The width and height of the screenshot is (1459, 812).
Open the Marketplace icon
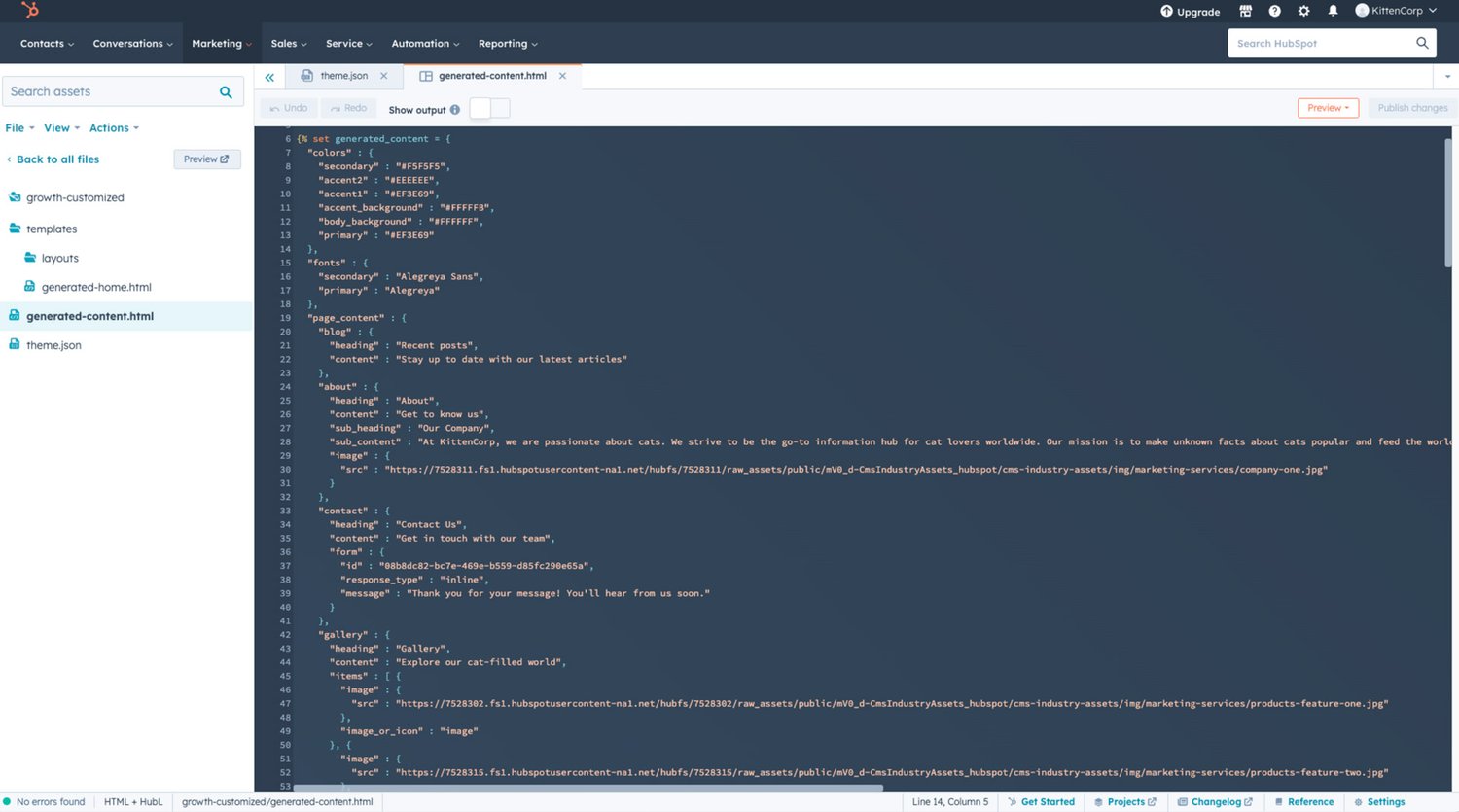pos(1245,11)
